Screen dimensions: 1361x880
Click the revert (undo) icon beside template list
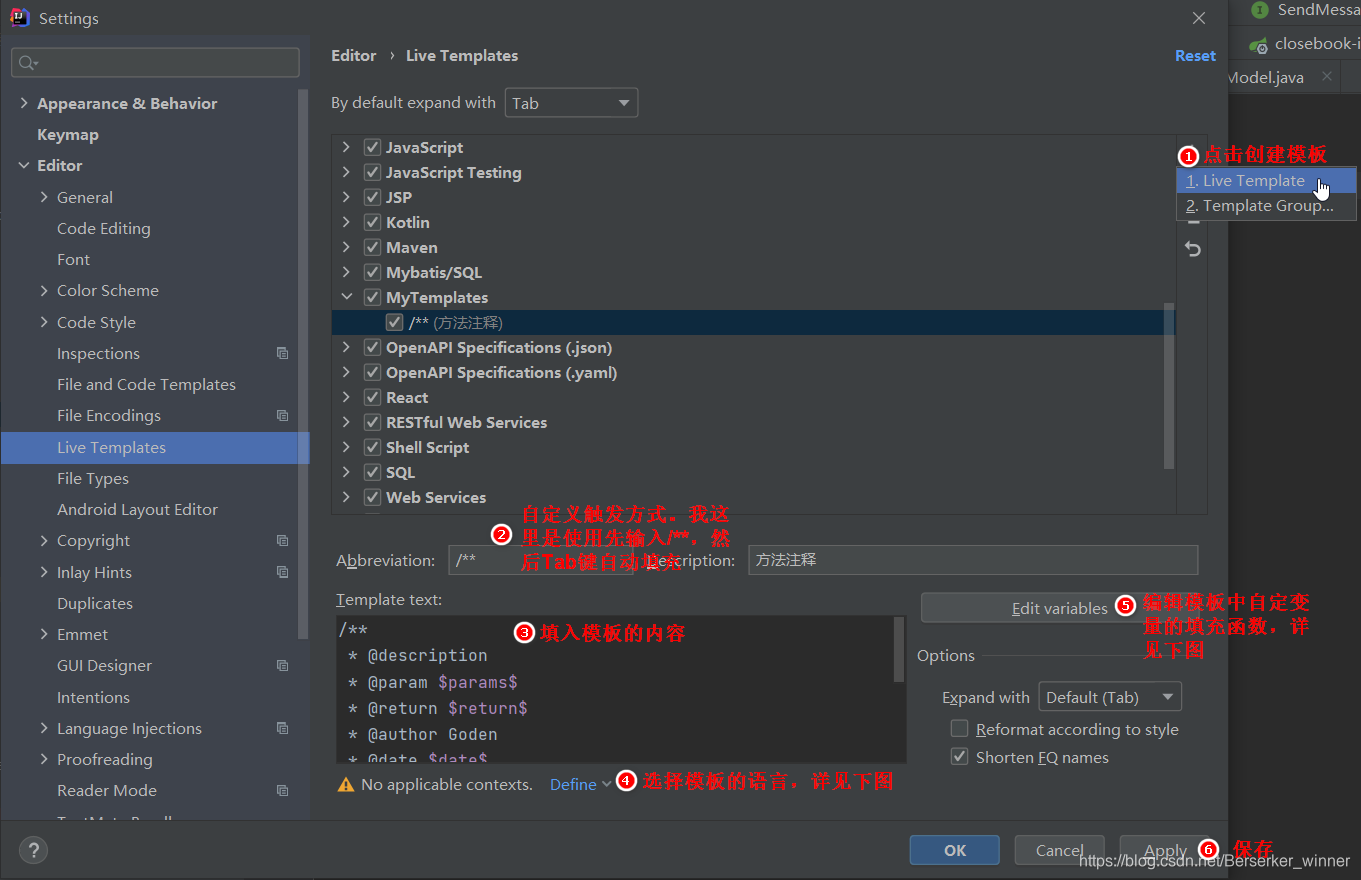(1193, 249)
